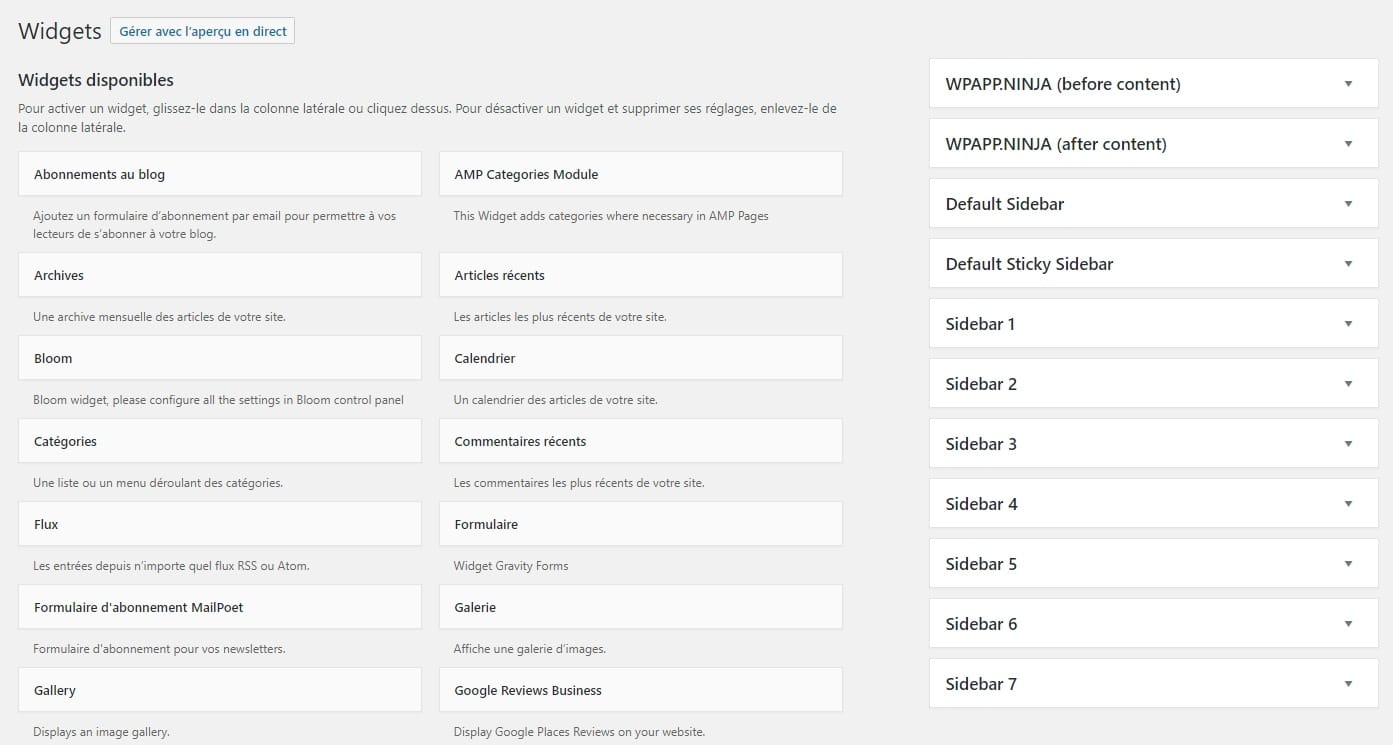Open Sidebar 6
Viewport: 1393px width, 745px height.
[1152, 623]
